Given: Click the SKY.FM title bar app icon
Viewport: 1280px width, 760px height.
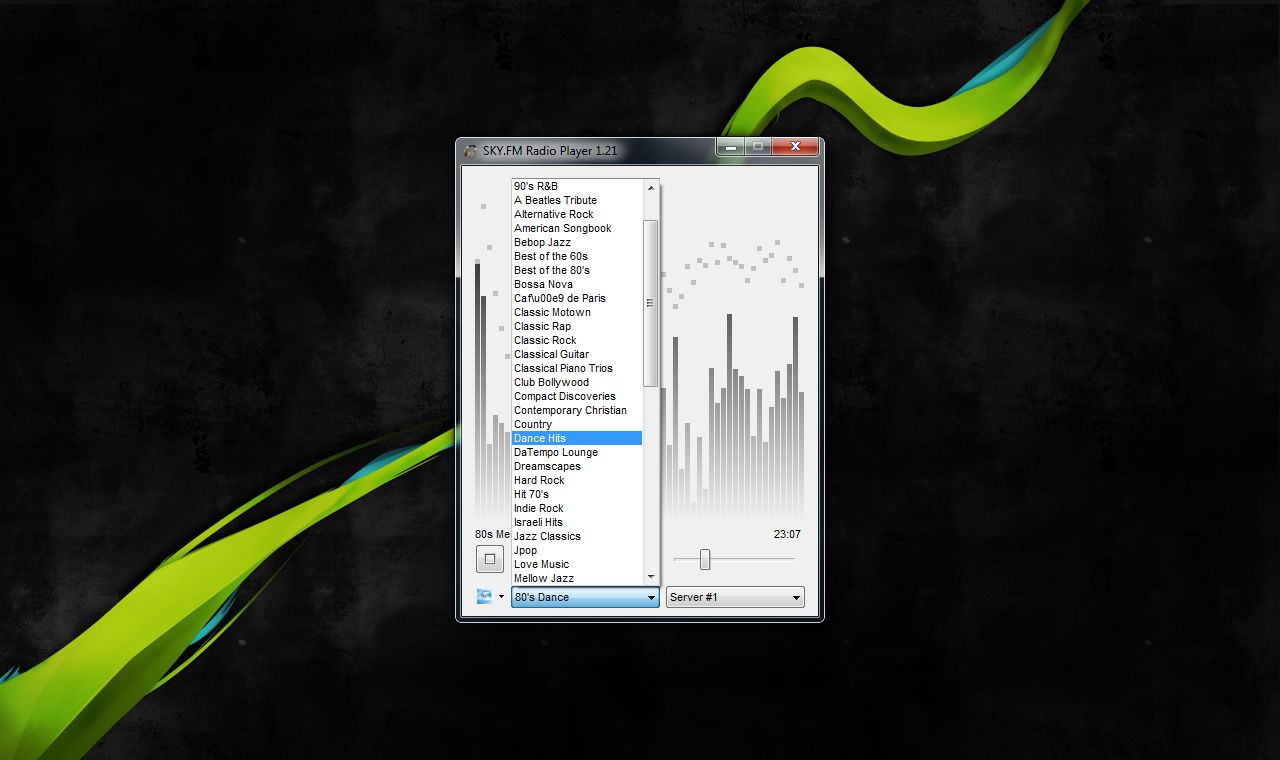Looking at the screenshot, I should pos(471,151).
